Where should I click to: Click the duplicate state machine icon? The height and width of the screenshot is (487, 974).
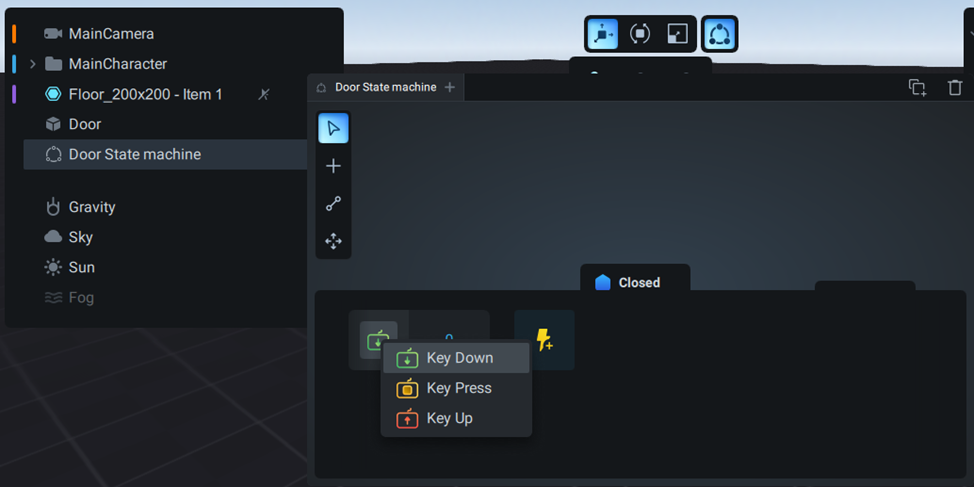point(917,88)
